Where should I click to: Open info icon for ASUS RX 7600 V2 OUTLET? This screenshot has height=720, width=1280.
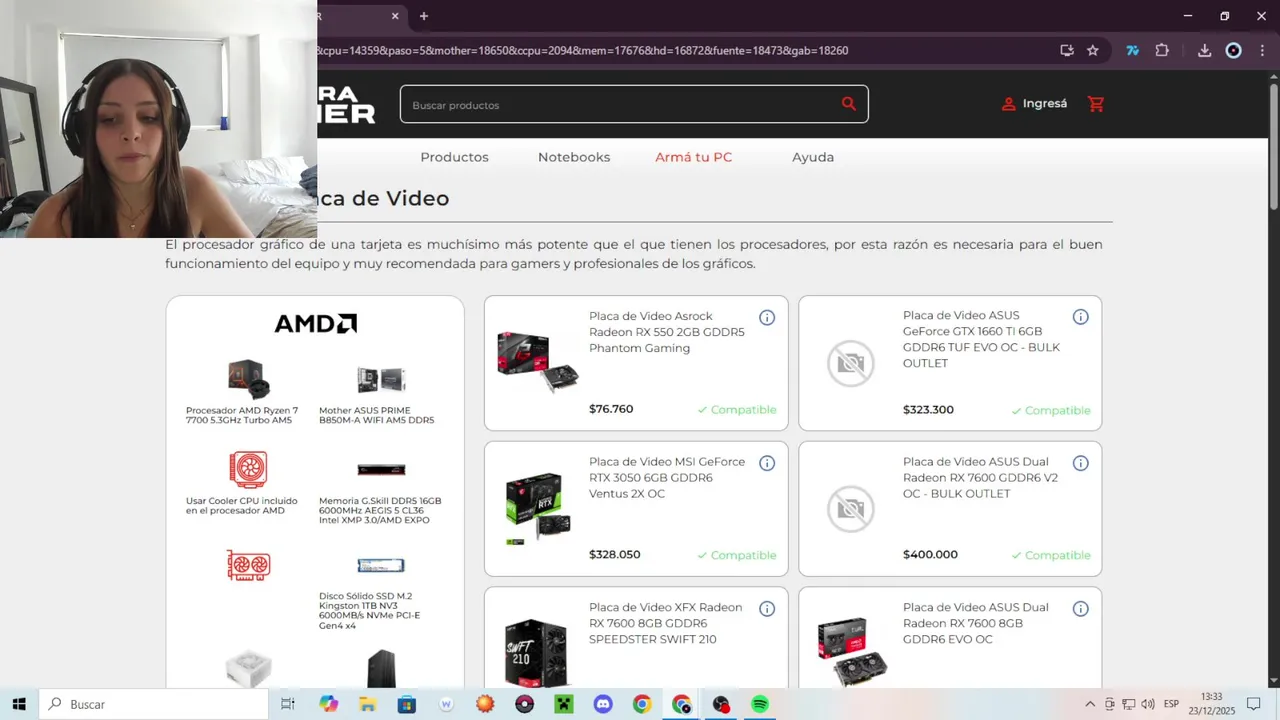coord(1081,463)
